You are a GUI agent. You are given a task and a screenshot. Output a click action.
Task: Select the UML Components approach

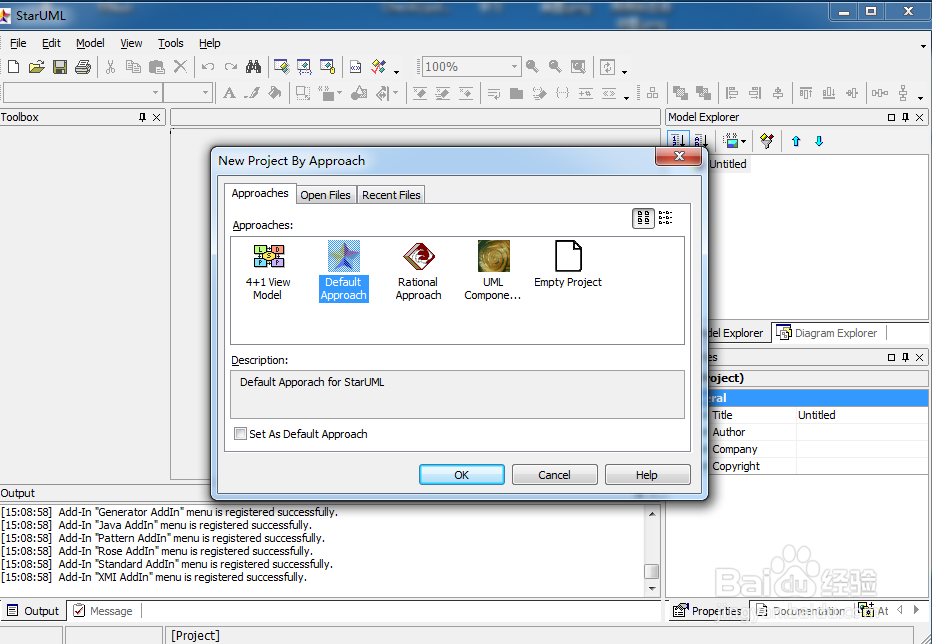[x=493, y=271]
